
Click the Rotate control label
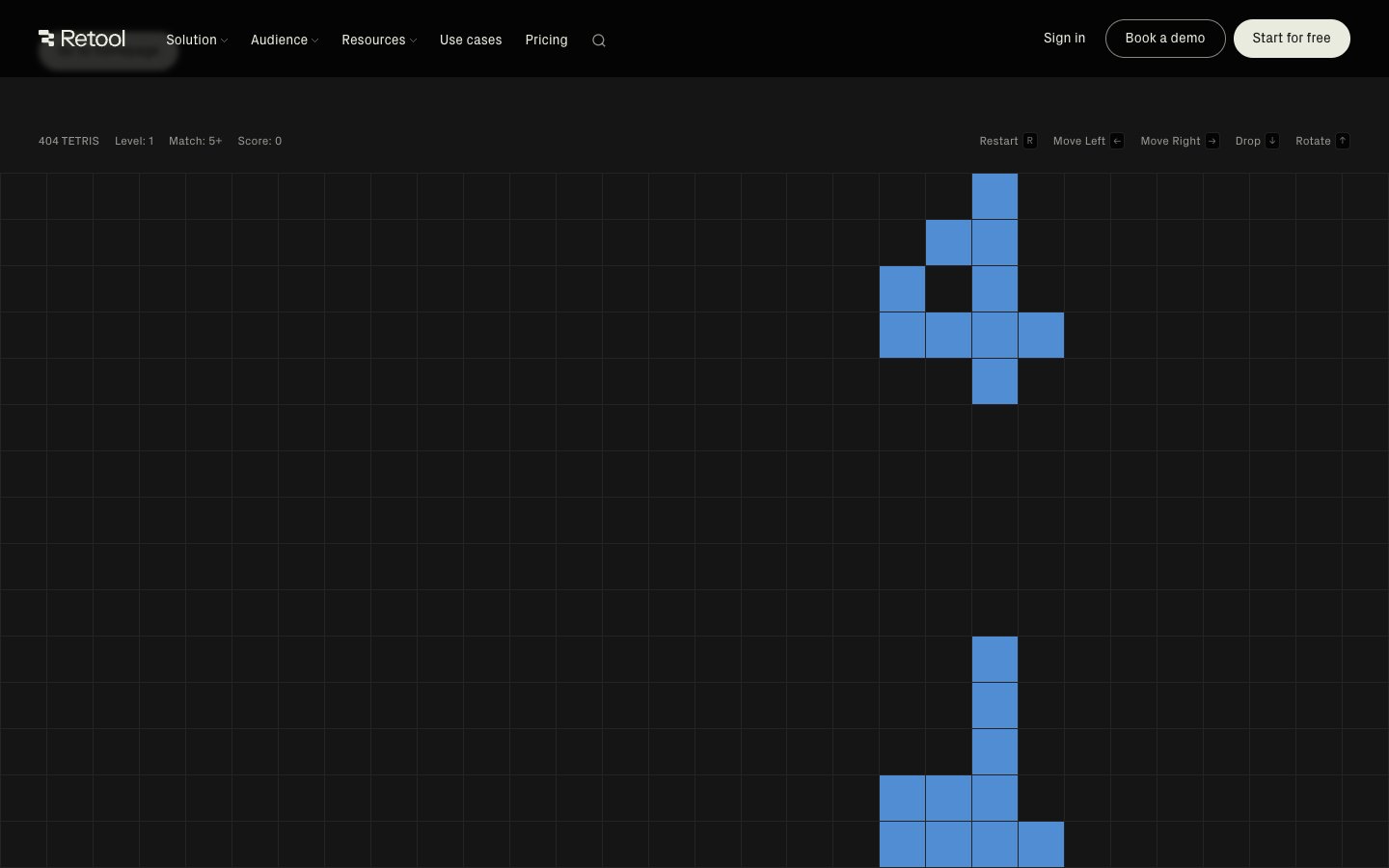1313,141
